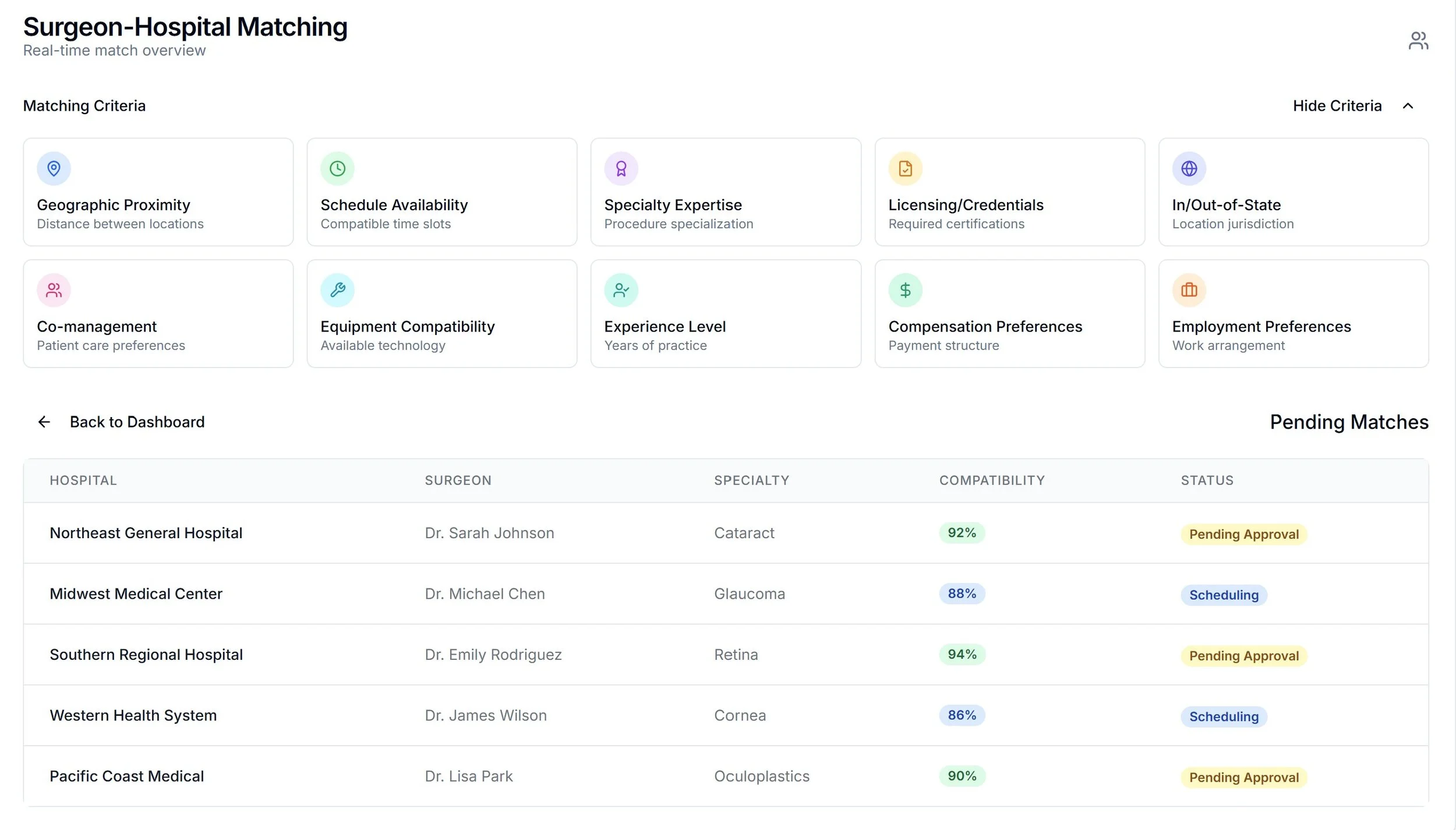Image resolution: width=1456 pixels, height=830 pixels.
Task: Click Pending Approval badge for Dr. Emily Rodriguez
Action: [x=1243, y=656]
